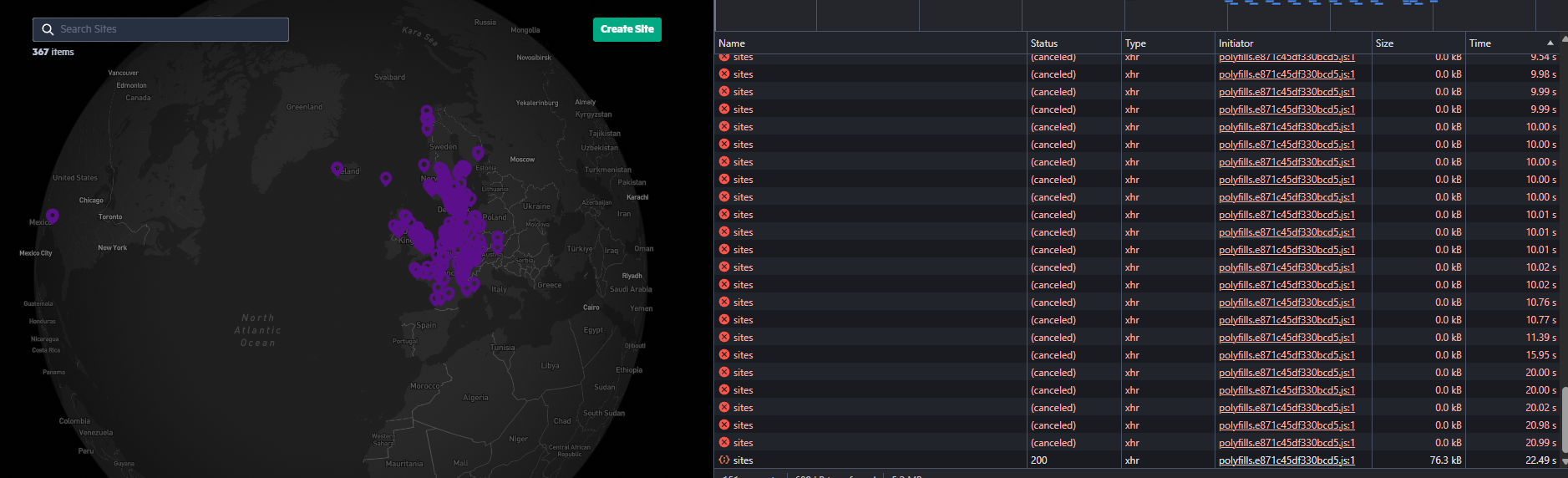This screenshot has width=1568, height=478.
Task: Click the (canceled) status on the 11.39 s row
Action: tap(1053, 338)
